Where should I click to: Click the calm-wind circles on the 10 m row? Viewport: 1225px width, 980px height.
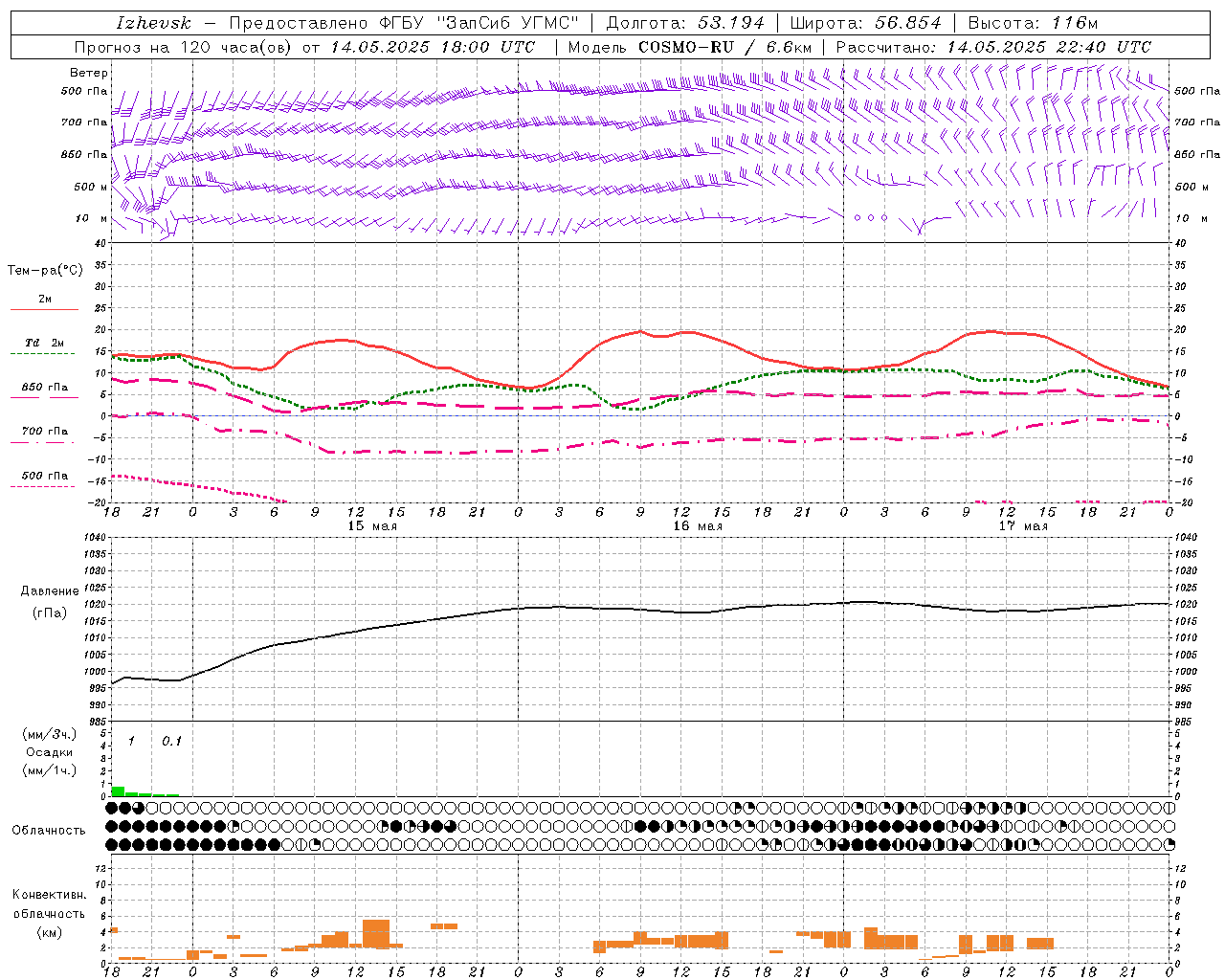(x=871, y=217)
